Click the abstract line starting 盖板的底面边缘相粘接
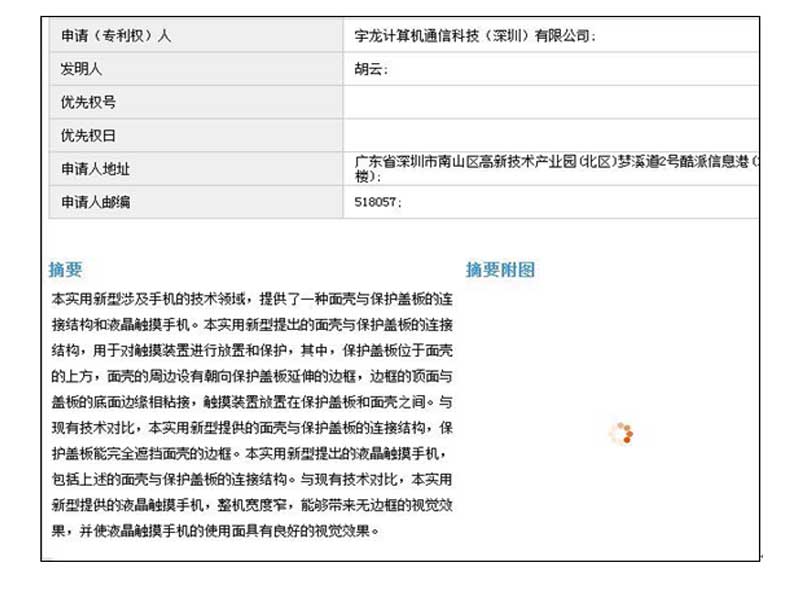The width and height of the screenshot is (800, 600). [252, 402]
